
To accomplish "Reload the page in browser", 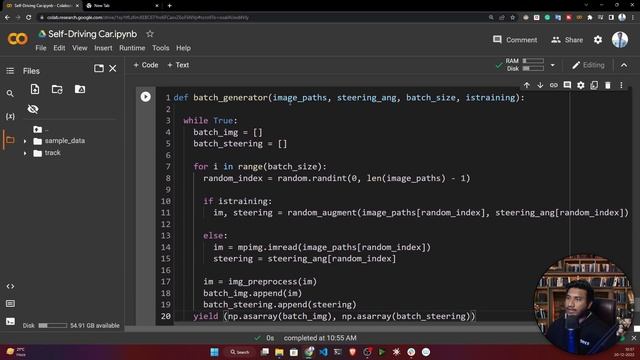I will 28,18.
